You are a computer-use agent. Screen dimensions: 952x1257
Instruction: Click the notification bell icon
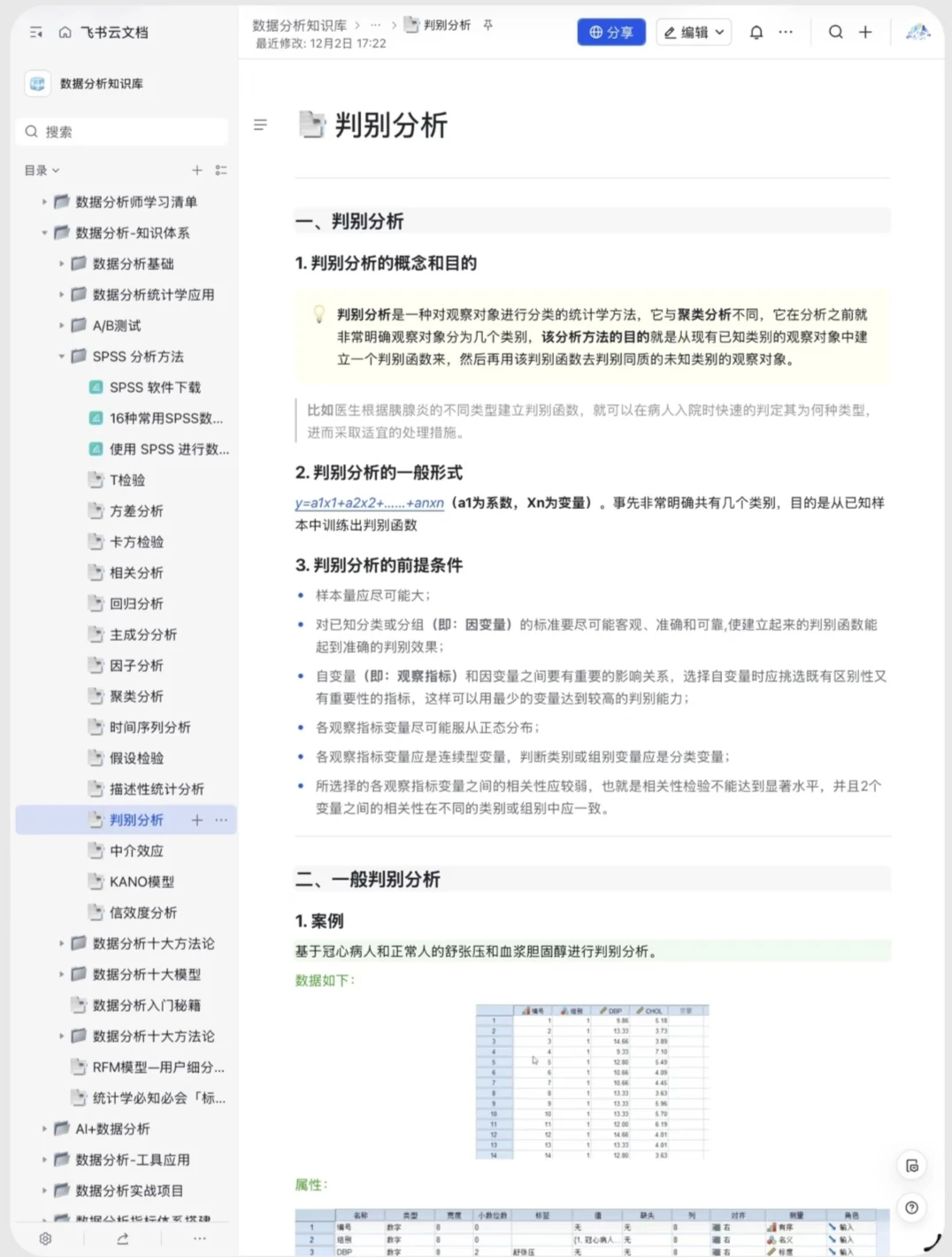[756, 32]
